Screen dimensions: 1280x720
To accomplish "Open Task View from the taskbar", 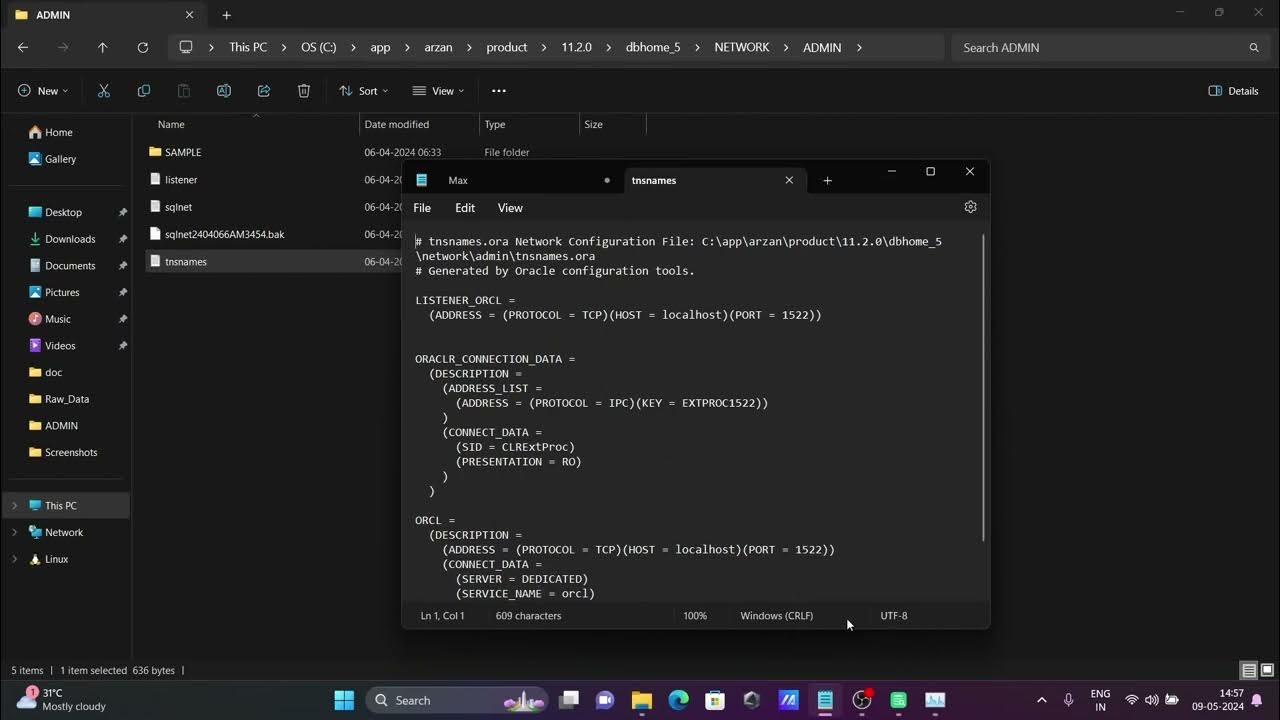I will (569, 700).
